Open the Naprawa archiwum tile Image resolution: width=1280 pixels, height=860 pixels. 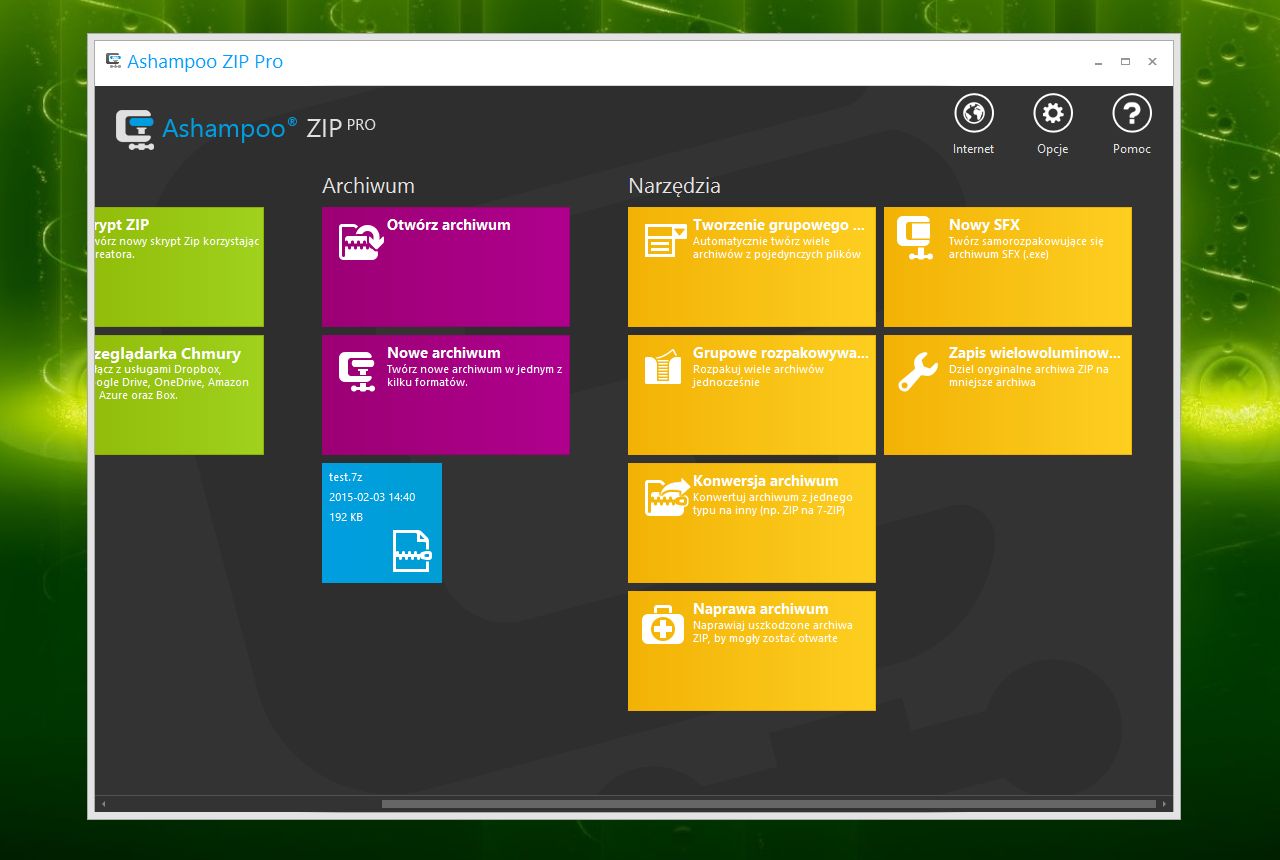(x=752, y=651)
